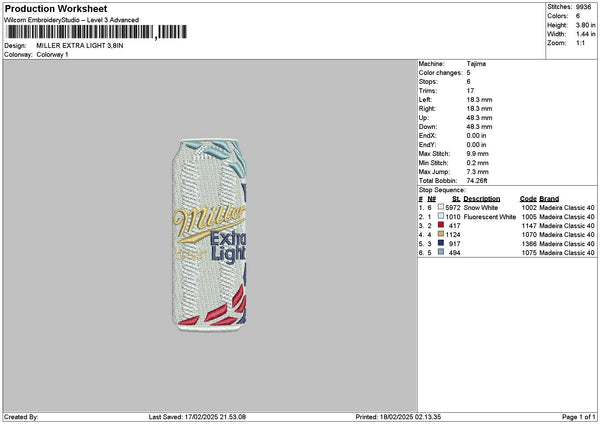
Task: Click the 'Code' column header
Action: (x=528, y=199)
